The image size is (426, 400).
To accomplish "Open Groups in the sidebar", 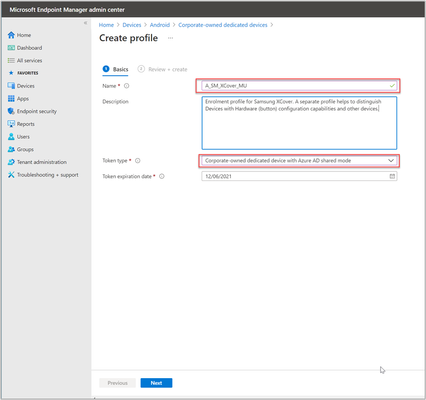I will (21, 149).
